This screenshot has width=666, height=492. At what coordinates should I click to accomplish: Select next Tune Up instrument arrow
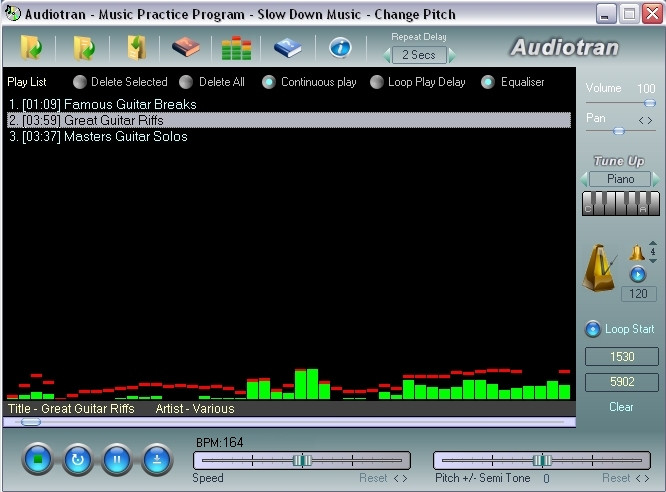656,179
